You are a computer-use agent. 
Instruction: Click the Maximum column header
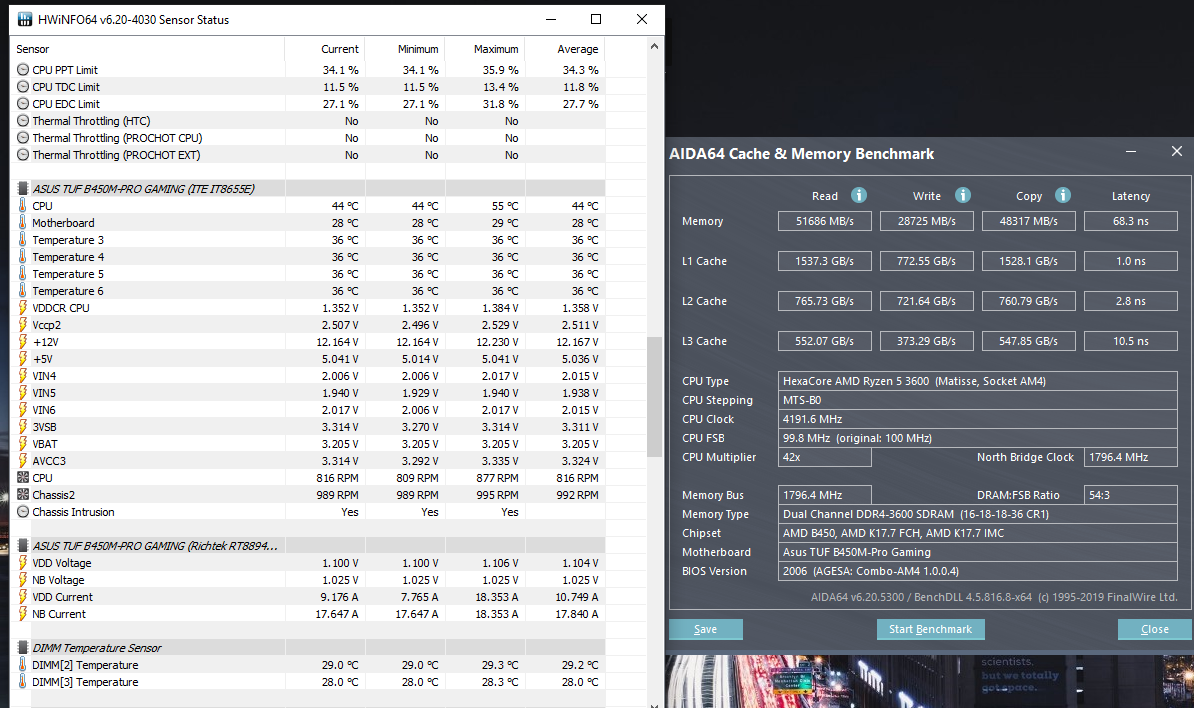pos(484,49)
